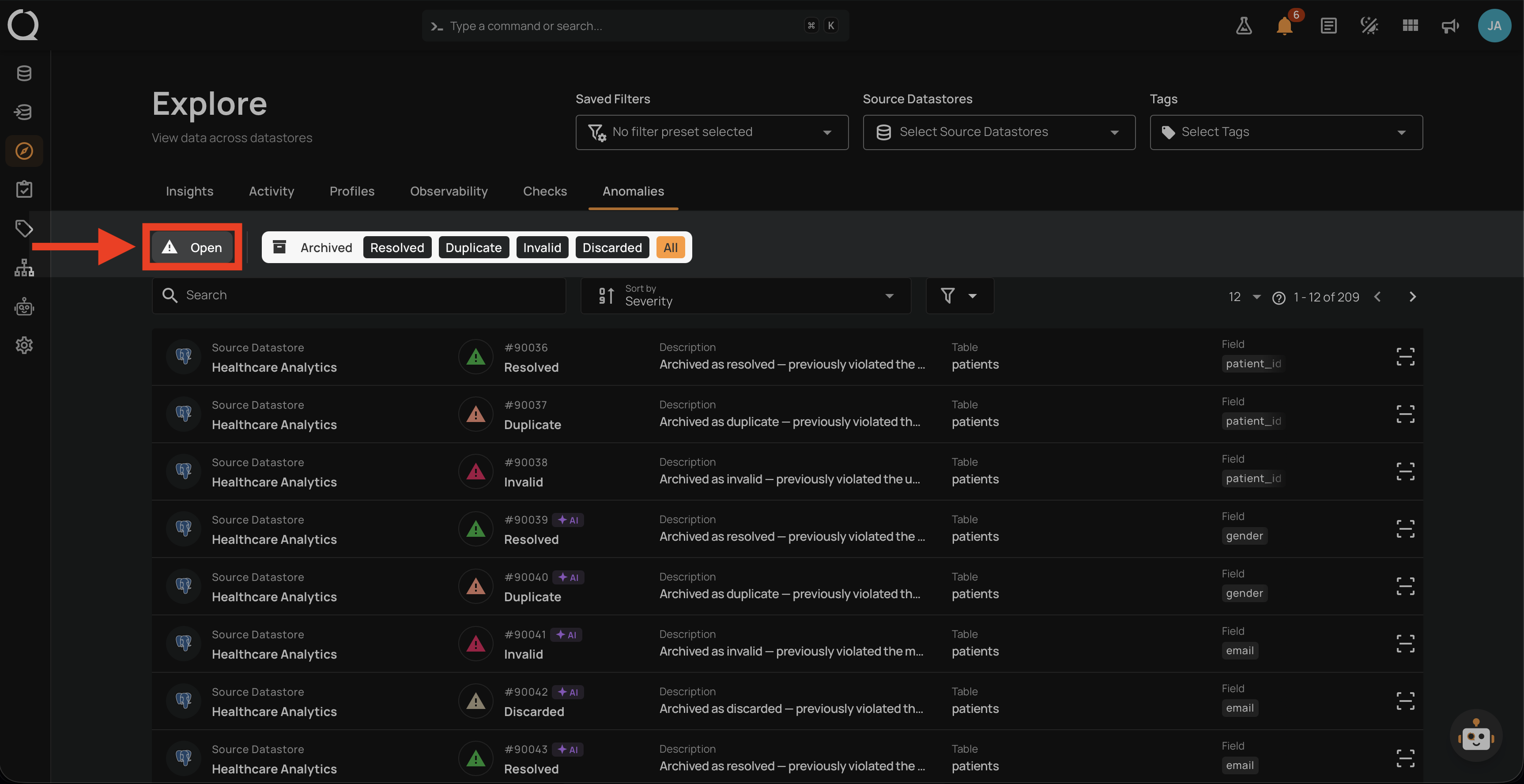The width and height of the screenshot is (1524, 784).
Task: Open the Tags sidebar icon
Action: point(24,228)
